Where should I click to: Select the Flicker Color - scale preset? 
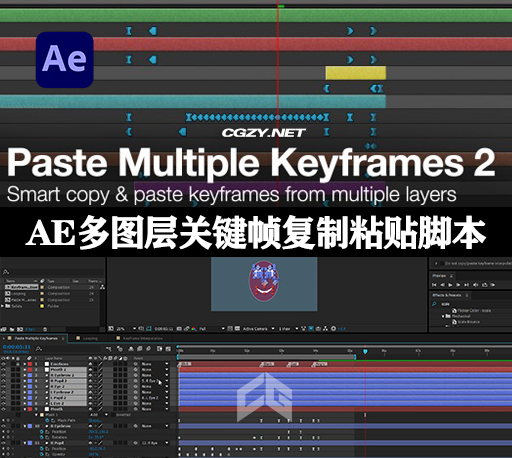[474, 310]
